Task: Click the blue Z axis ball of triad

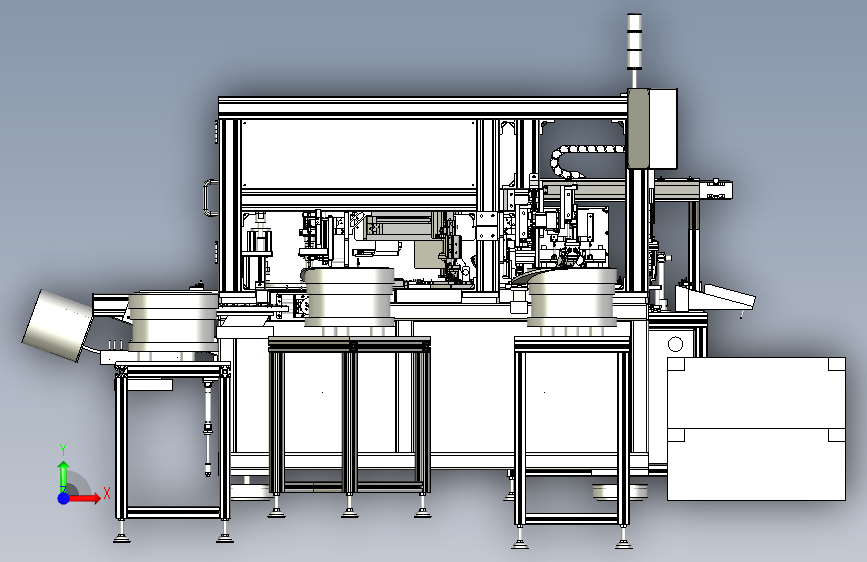Action: 63,498
